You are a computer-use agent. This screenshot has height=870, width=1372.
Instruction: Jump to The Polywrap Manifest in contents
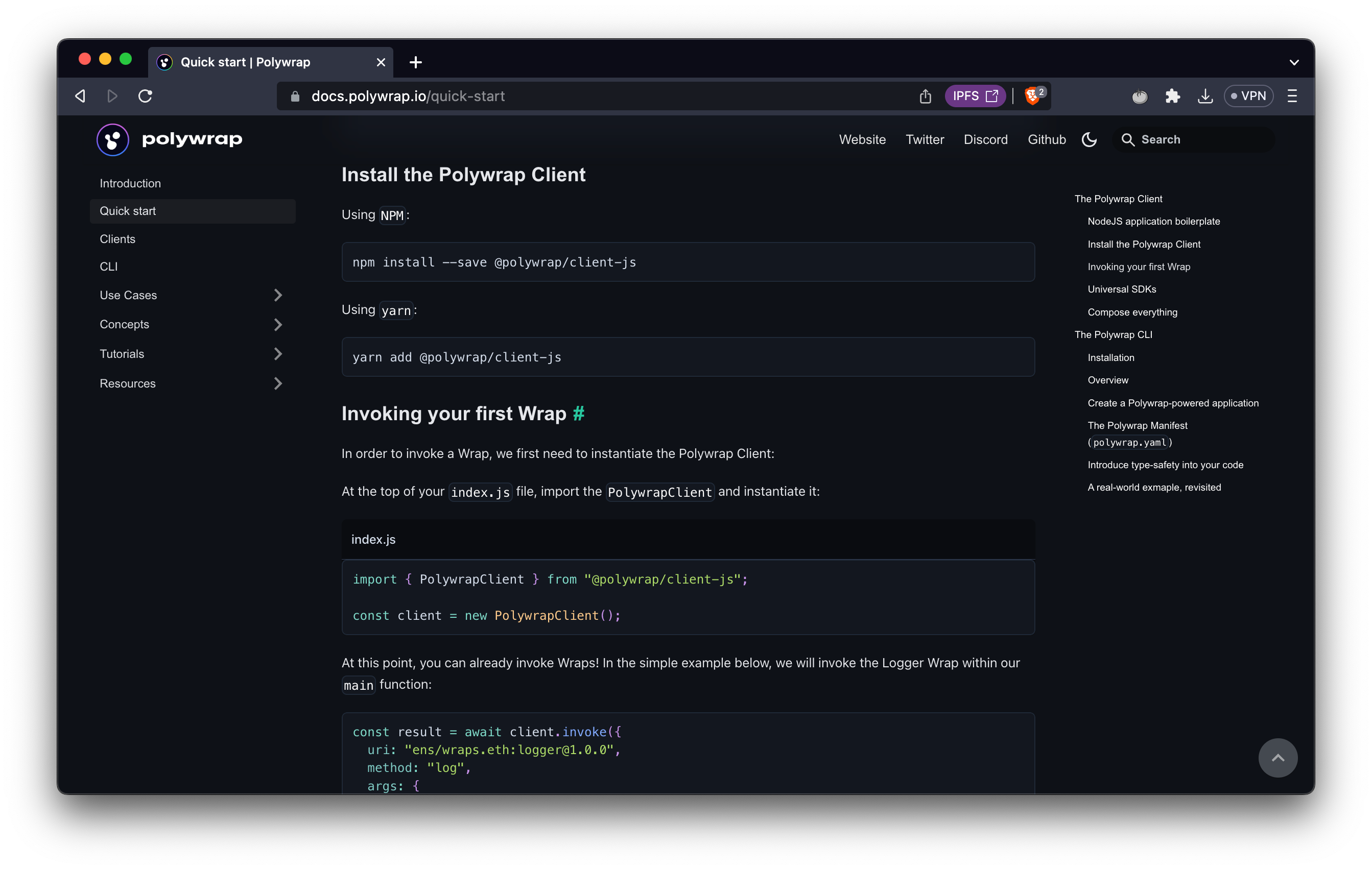point(1137,434)
